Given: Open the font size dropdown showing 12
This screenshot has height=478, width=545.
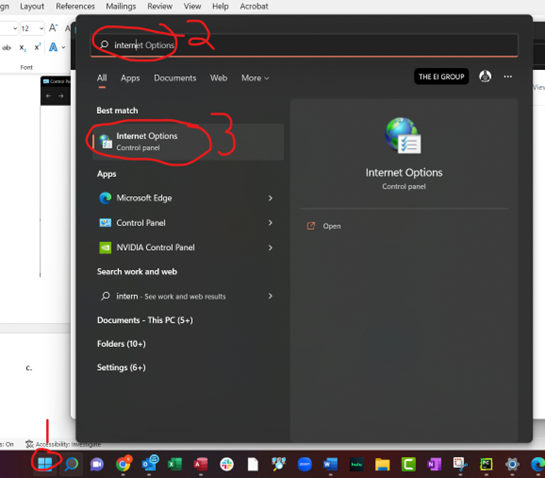Looking at the screenshot, I should point(33,29).
